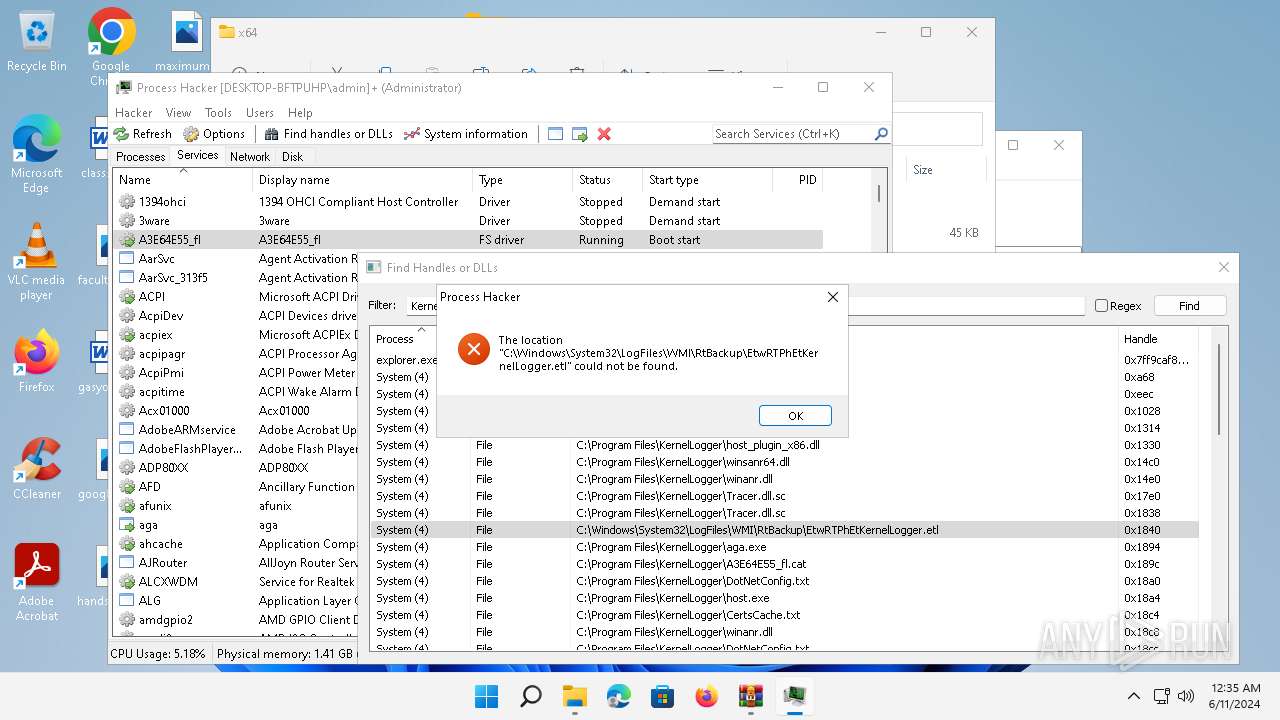Click the search magnifier in Search Services
This screenshot has height=720, width=1280.
click(881, 134)
